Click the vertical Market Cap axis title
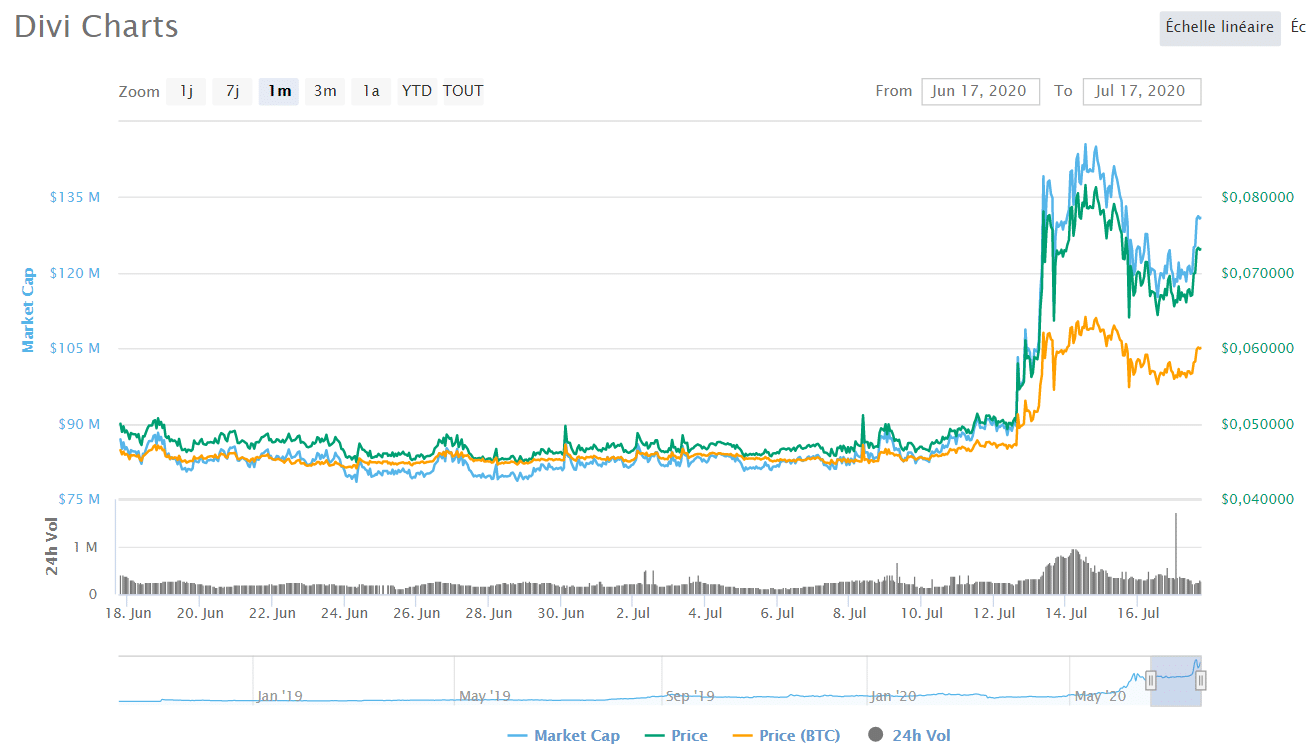Screen dimensions: 1306x755 point(28,310)
